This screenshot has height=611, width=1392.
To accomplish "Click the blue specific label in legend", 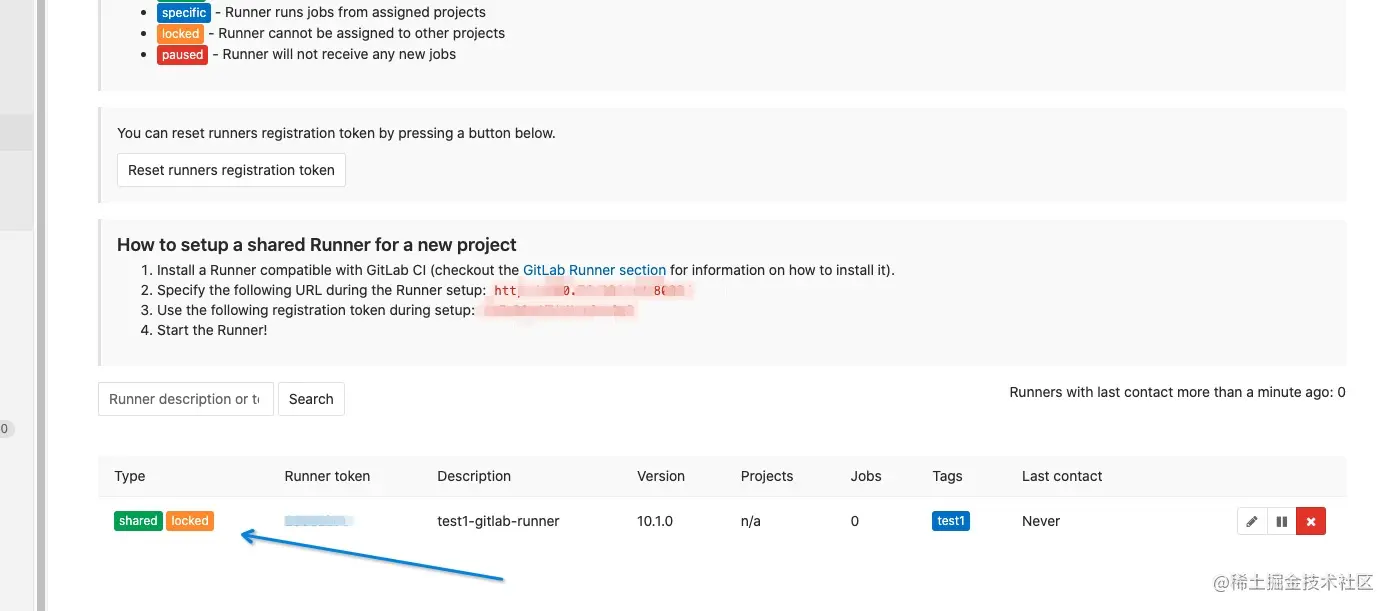I will pos(183,13).
